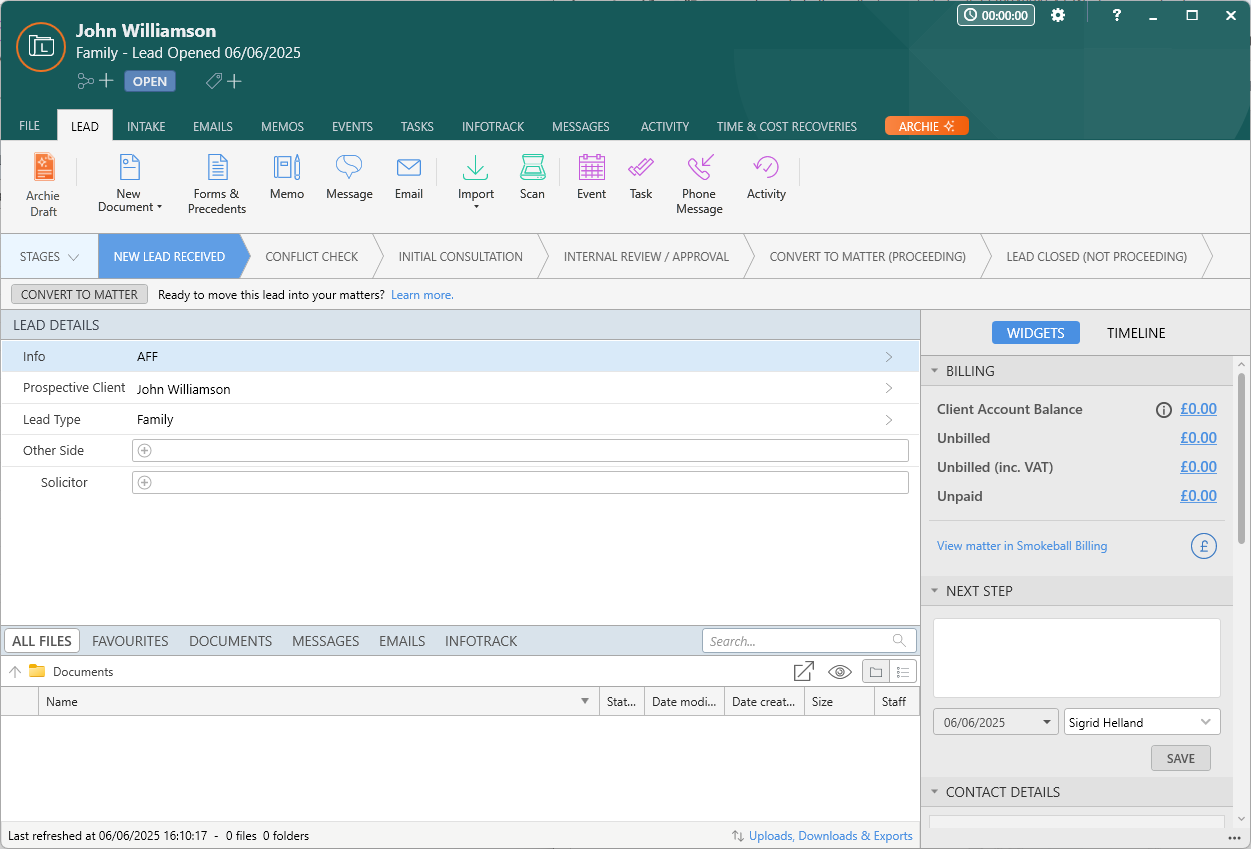Go up one folder level
Screen dimensions: 1251x849
click(15, 672)
